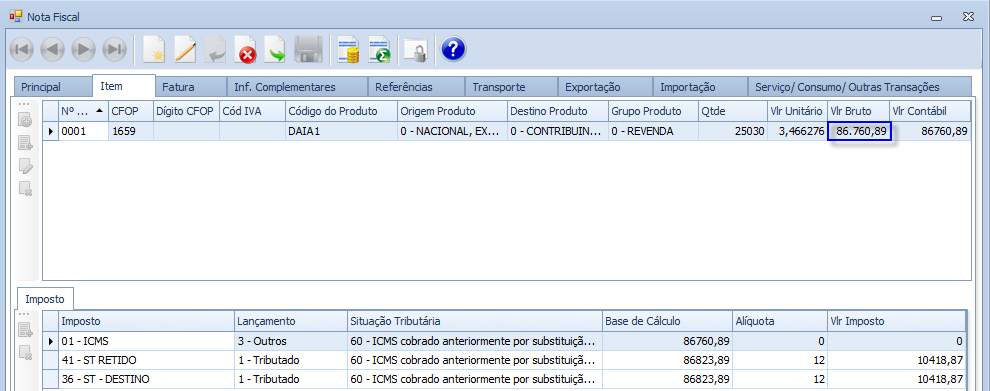Viewport: 990px width, 391px height.
Task: Add a new row to Imposto grid
Action: (x=25, y=330)
